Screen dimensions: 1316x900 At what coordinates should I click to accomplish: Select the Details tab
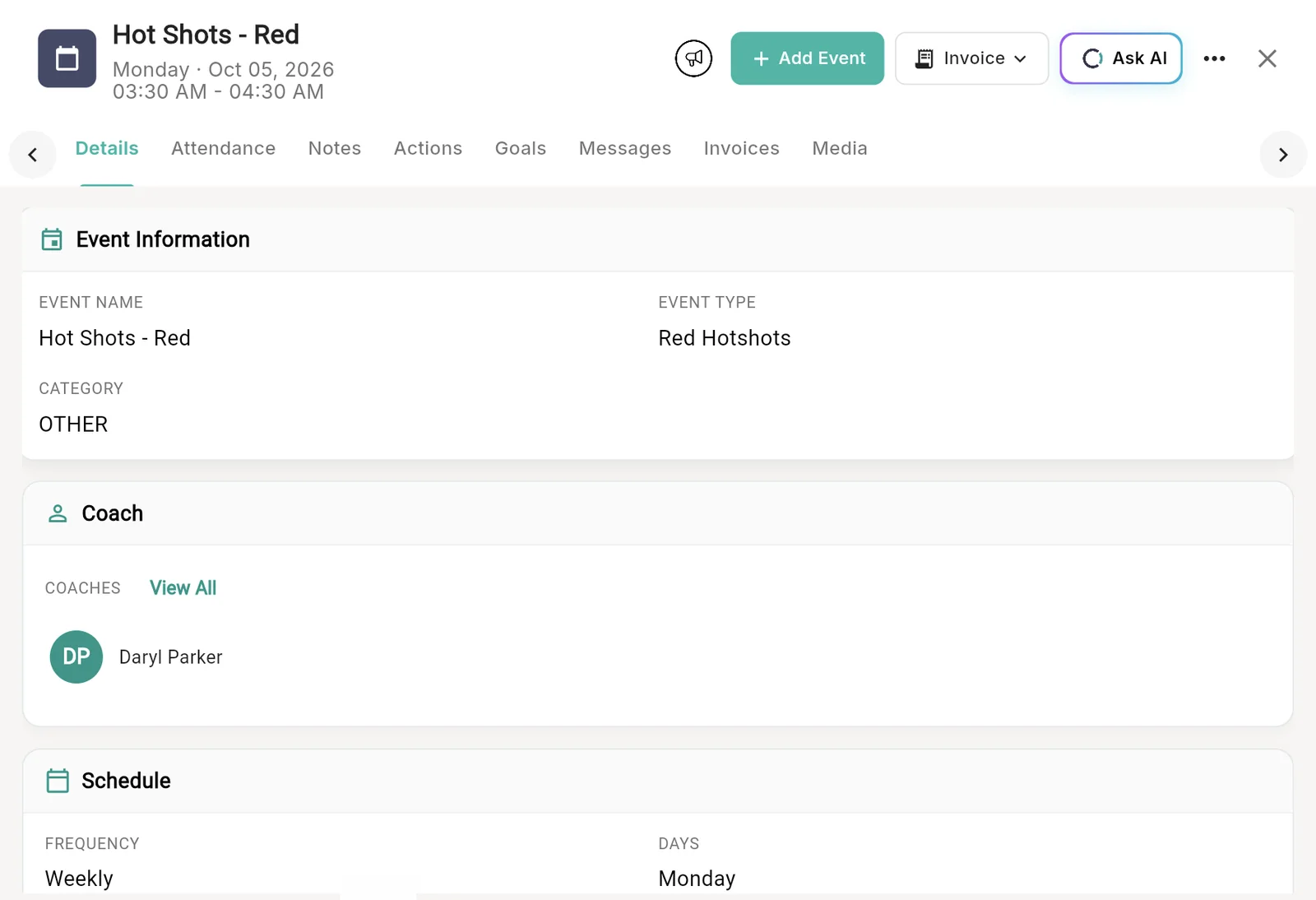pyautogui.click(x=107, y=148)
